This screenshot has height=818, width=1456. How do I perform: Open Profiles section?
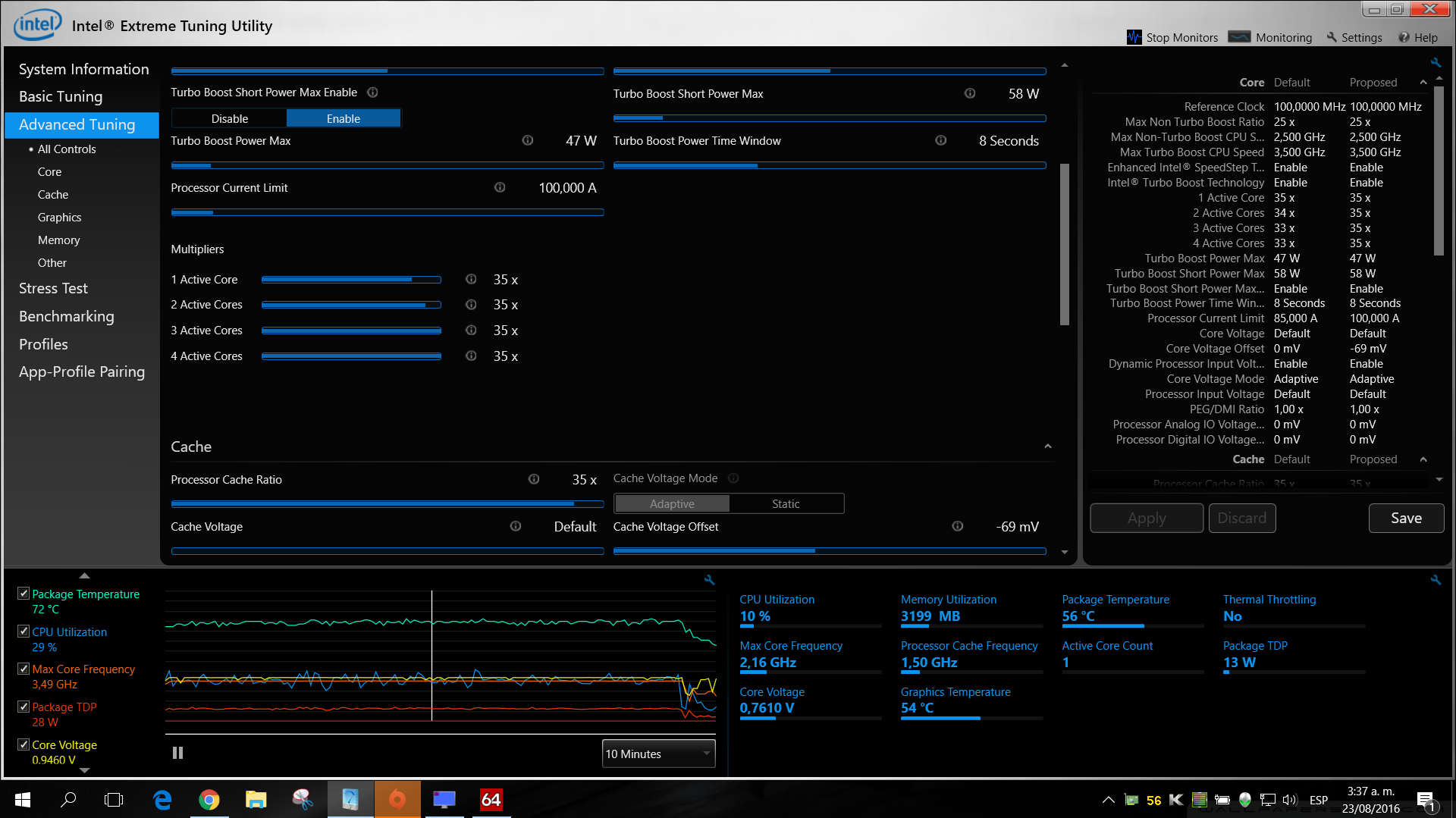click(x=43, y=344)
